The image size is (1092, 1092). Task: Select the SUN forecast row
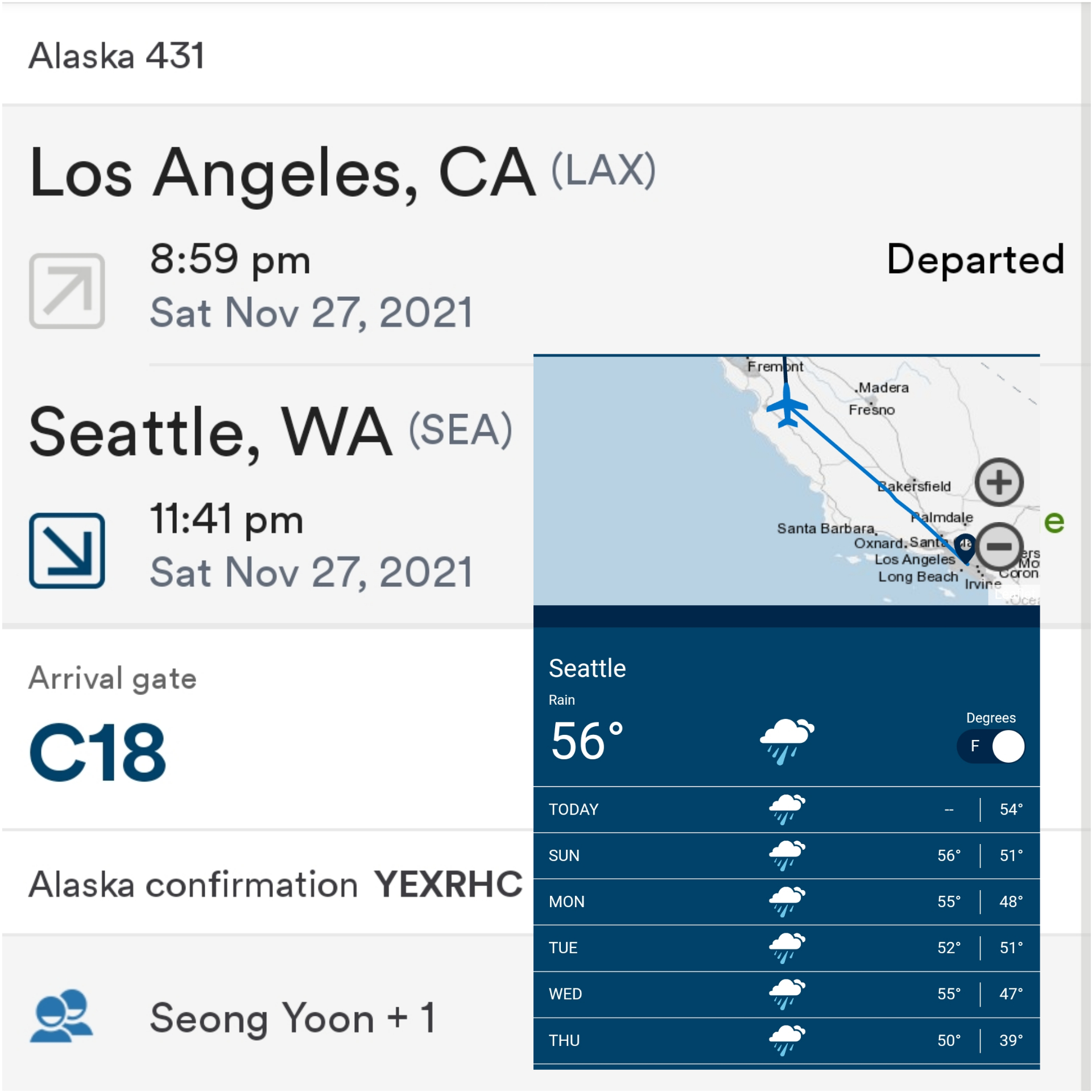click(x=786, y=855)
